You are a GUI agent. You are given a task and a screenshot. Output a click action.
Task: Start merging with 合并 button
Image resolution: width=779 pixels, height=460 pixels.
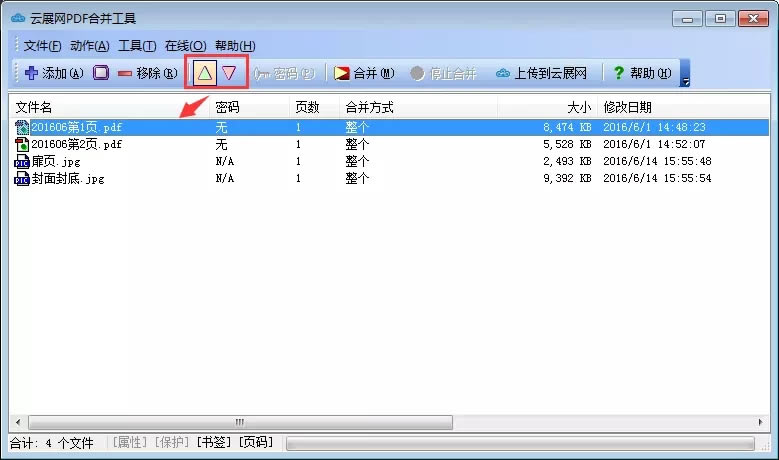(x=364, y=74)
